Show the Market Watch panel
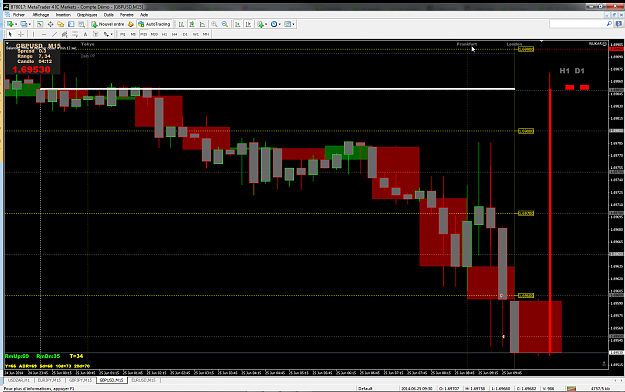625x392 pixels. click(40, 24)
